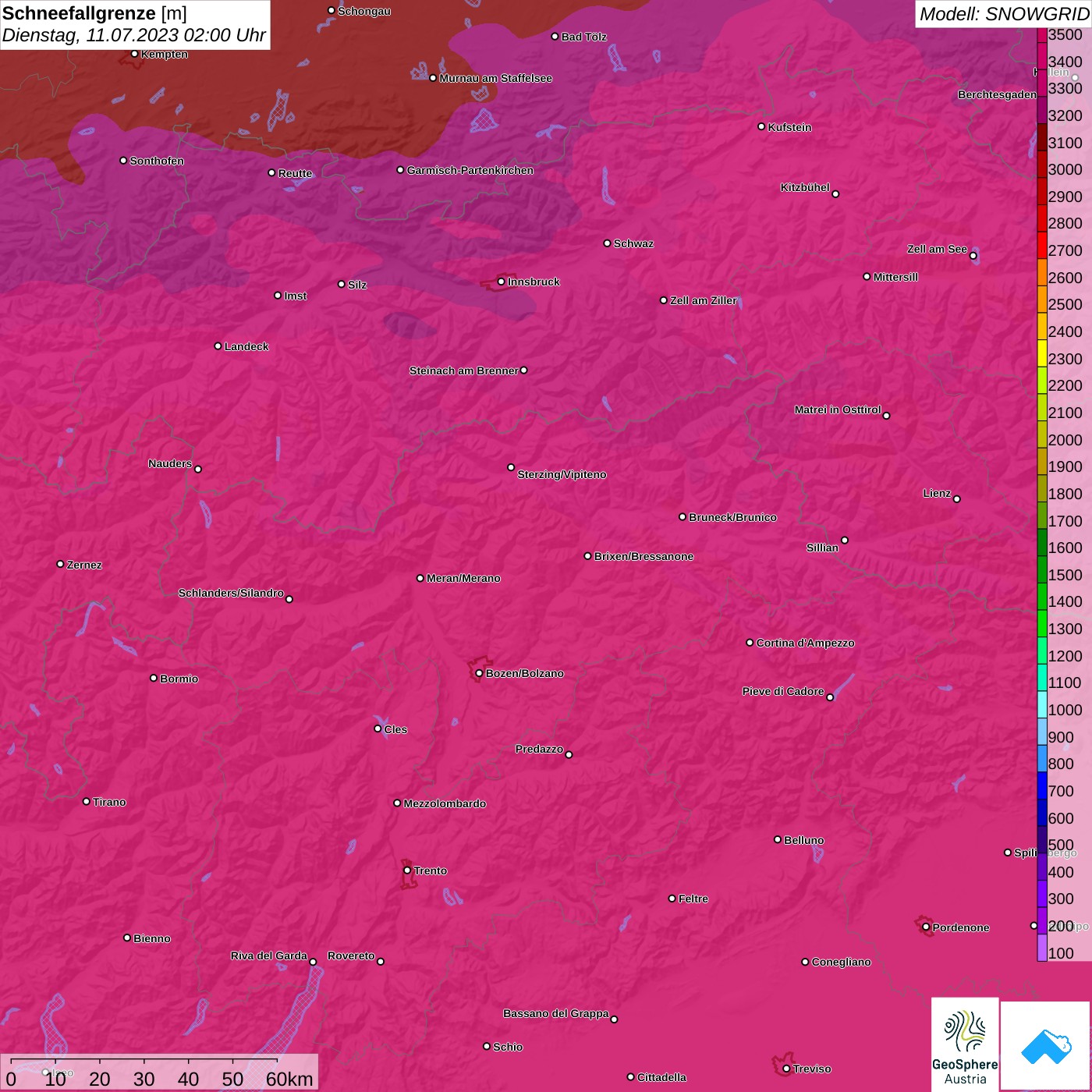Click the Treviso city marker
Screen dimensions: 1092x1092
[x=786, y=1069]
